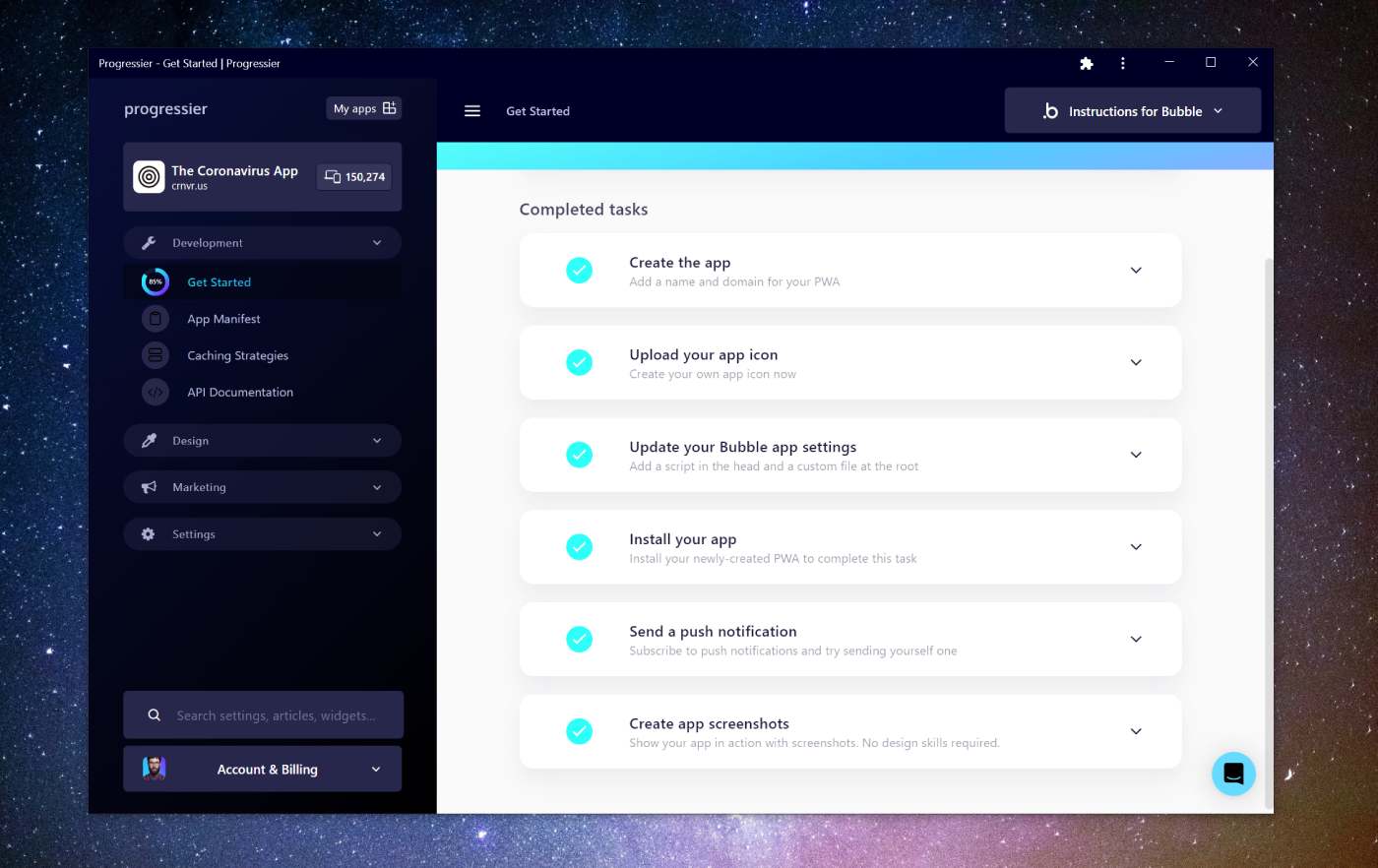Open the chat support bubble

pyautogui.click(x=1233, y=774)
